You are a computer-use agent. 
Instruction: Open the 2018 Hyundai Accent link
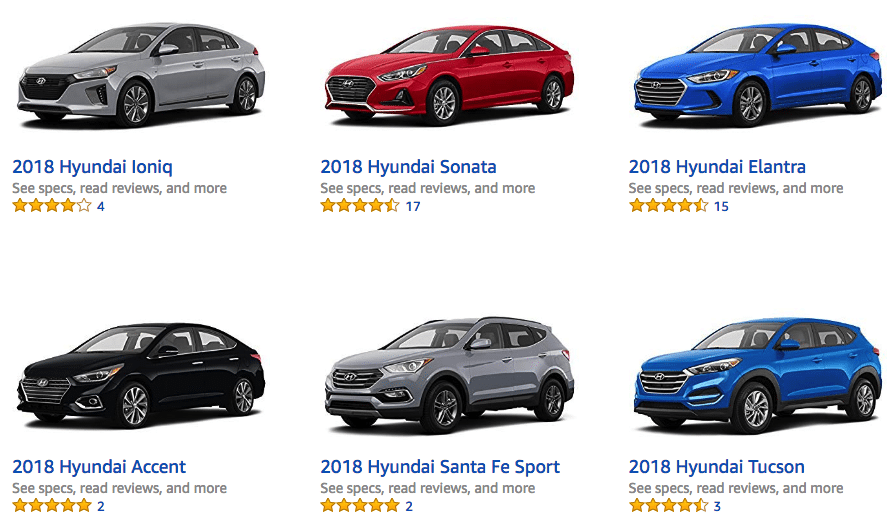point(99,467)
